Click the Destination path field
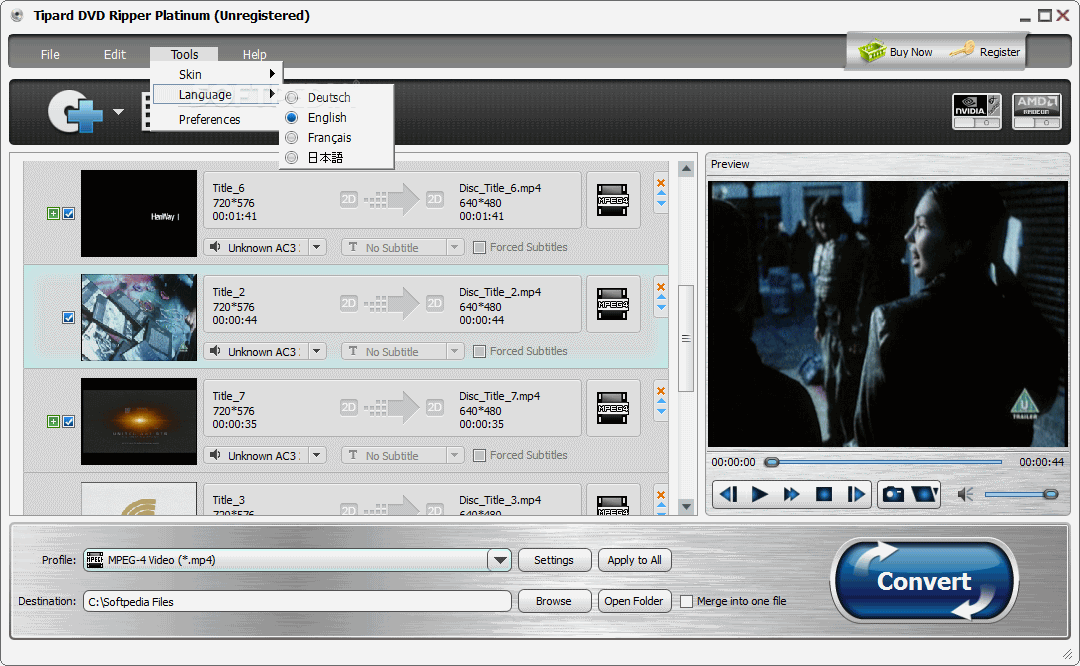This screenshot has width=1080, height=666. [x=297, y=601]
